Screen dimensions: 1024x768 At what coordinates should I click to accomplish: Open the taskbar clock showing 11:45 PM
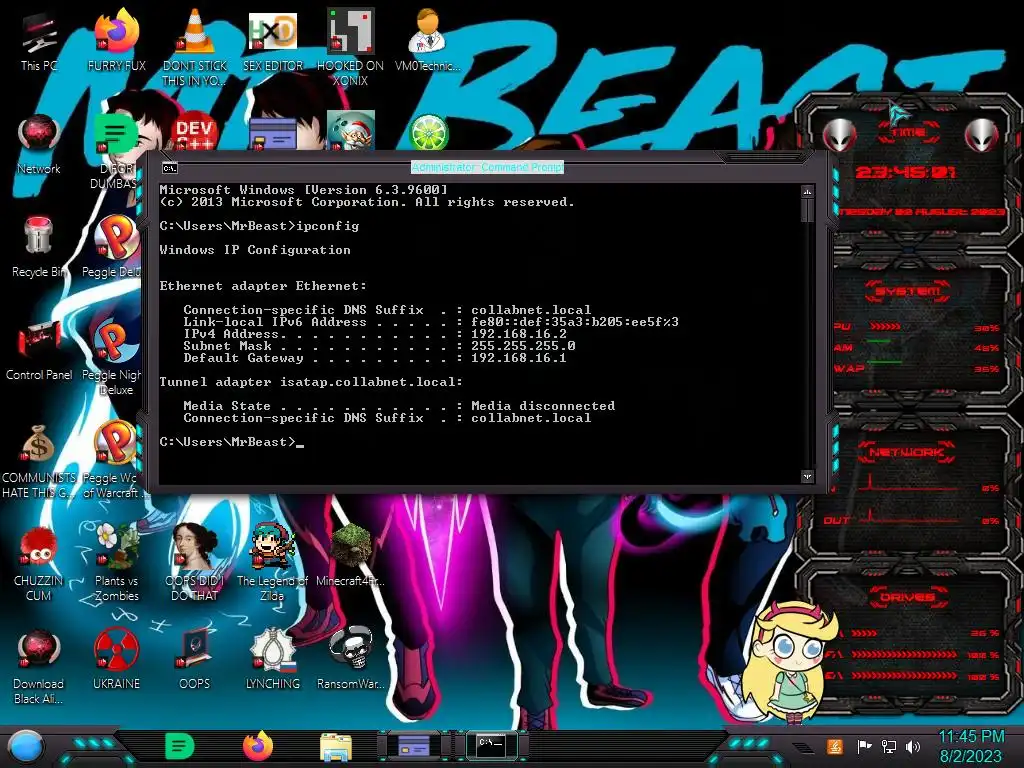971,746
